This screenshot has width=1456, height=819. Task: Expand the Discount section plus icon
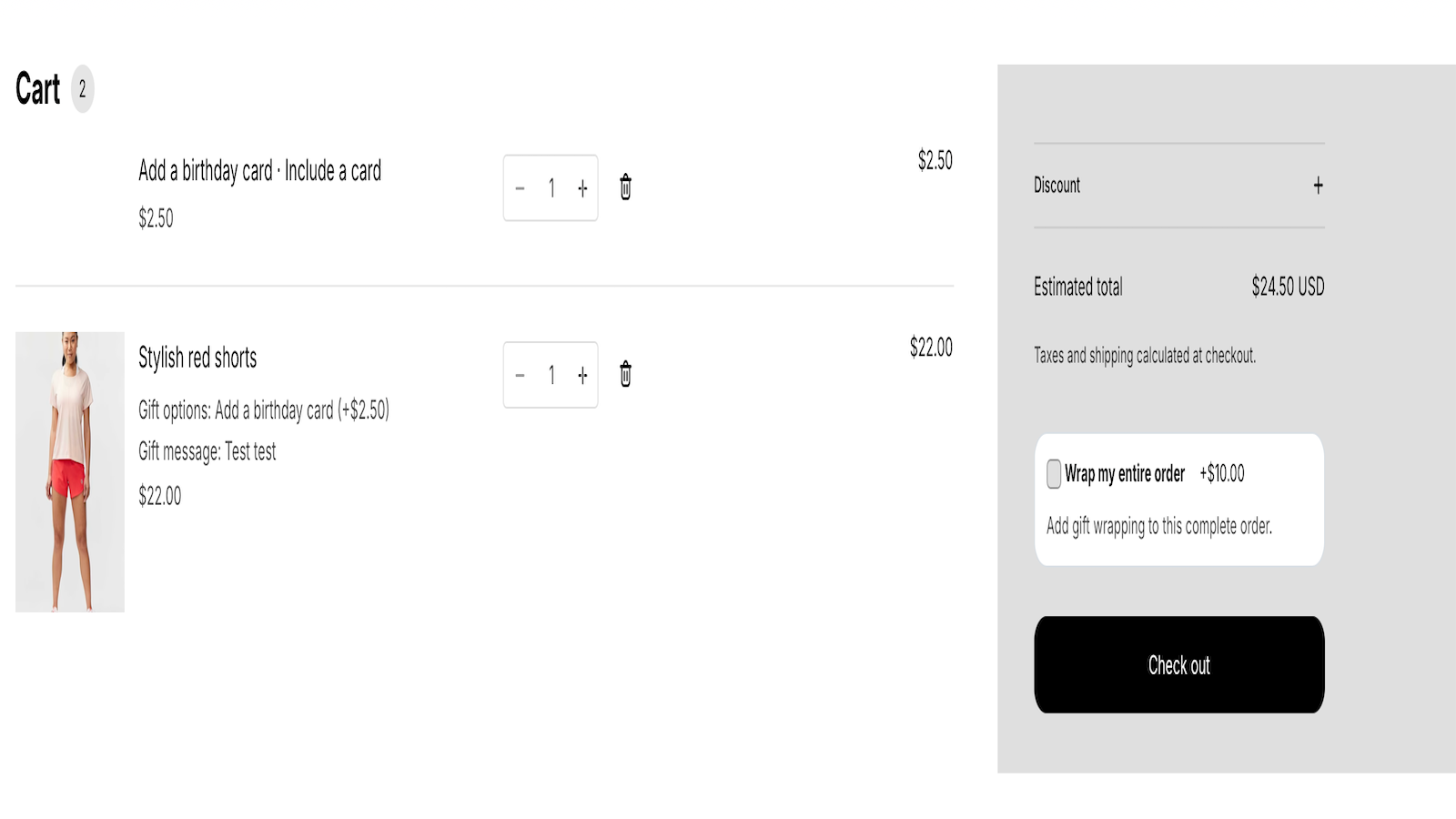click(1318, 186)
